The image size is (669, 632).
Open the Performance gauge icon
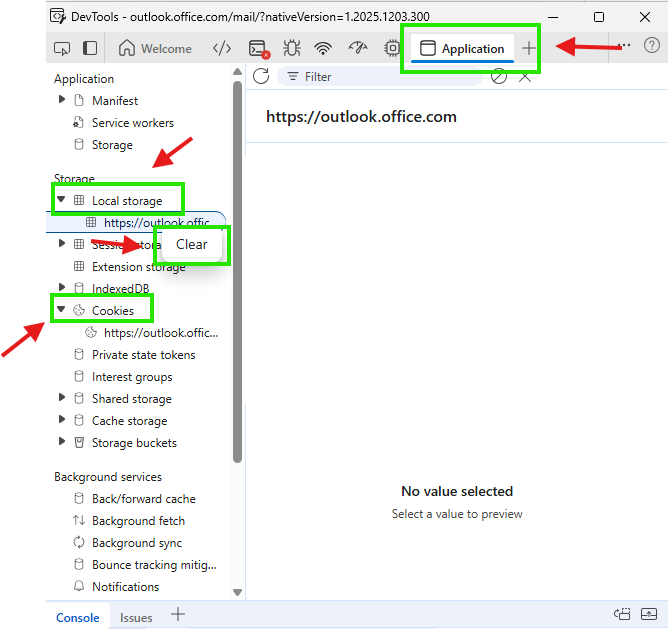pyautogui.click(x=358, y=48)
